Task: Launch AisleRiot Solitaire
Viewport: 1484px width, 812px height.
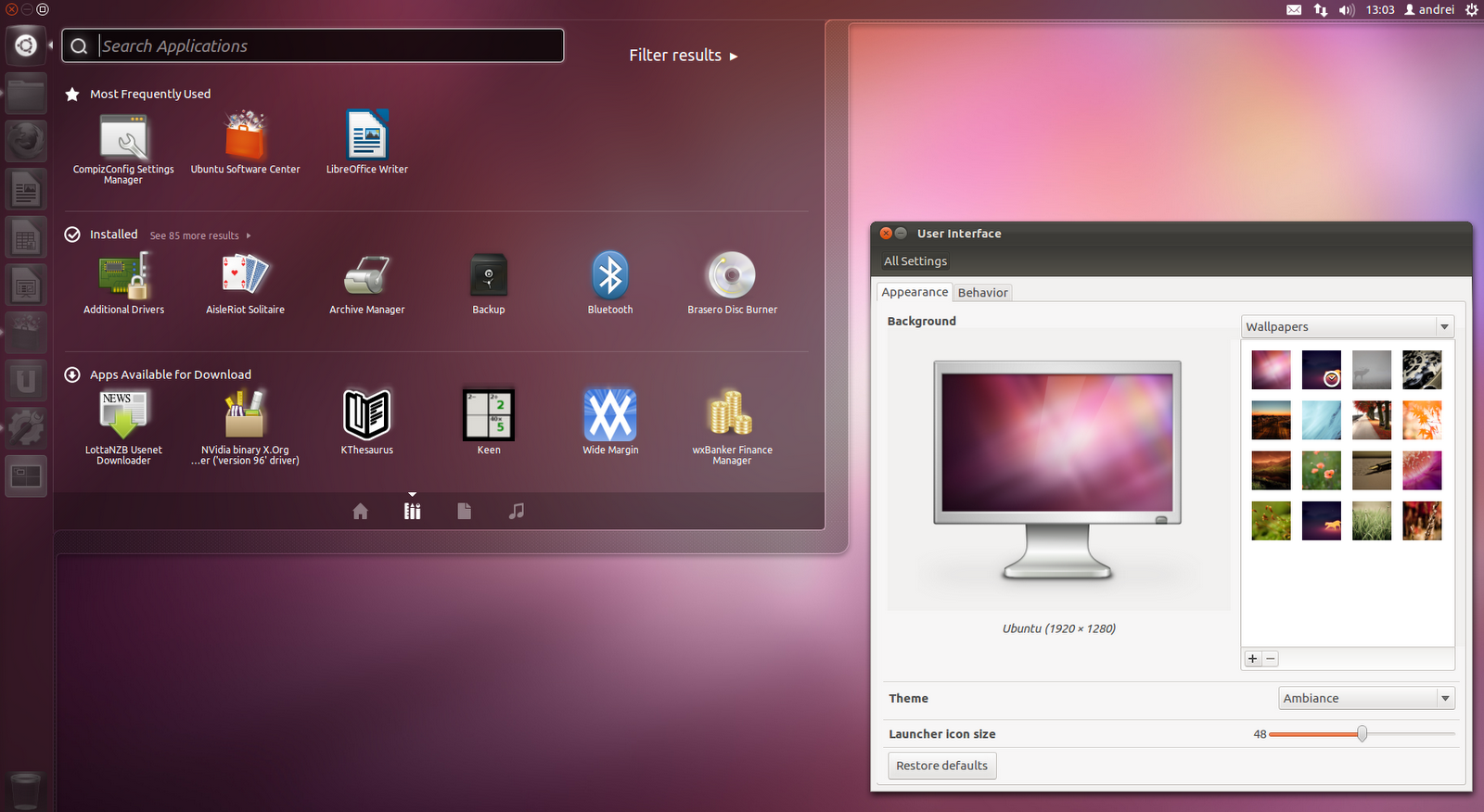Action: [245, 284]
